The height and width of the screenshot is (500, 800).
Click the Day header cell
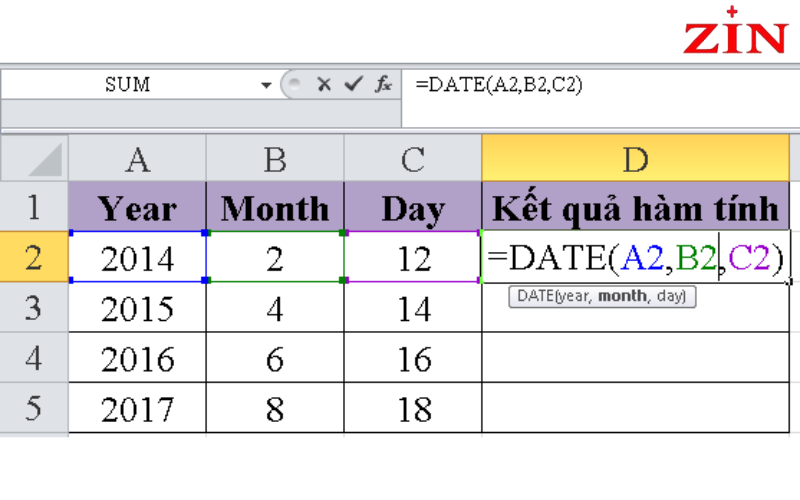413,207
